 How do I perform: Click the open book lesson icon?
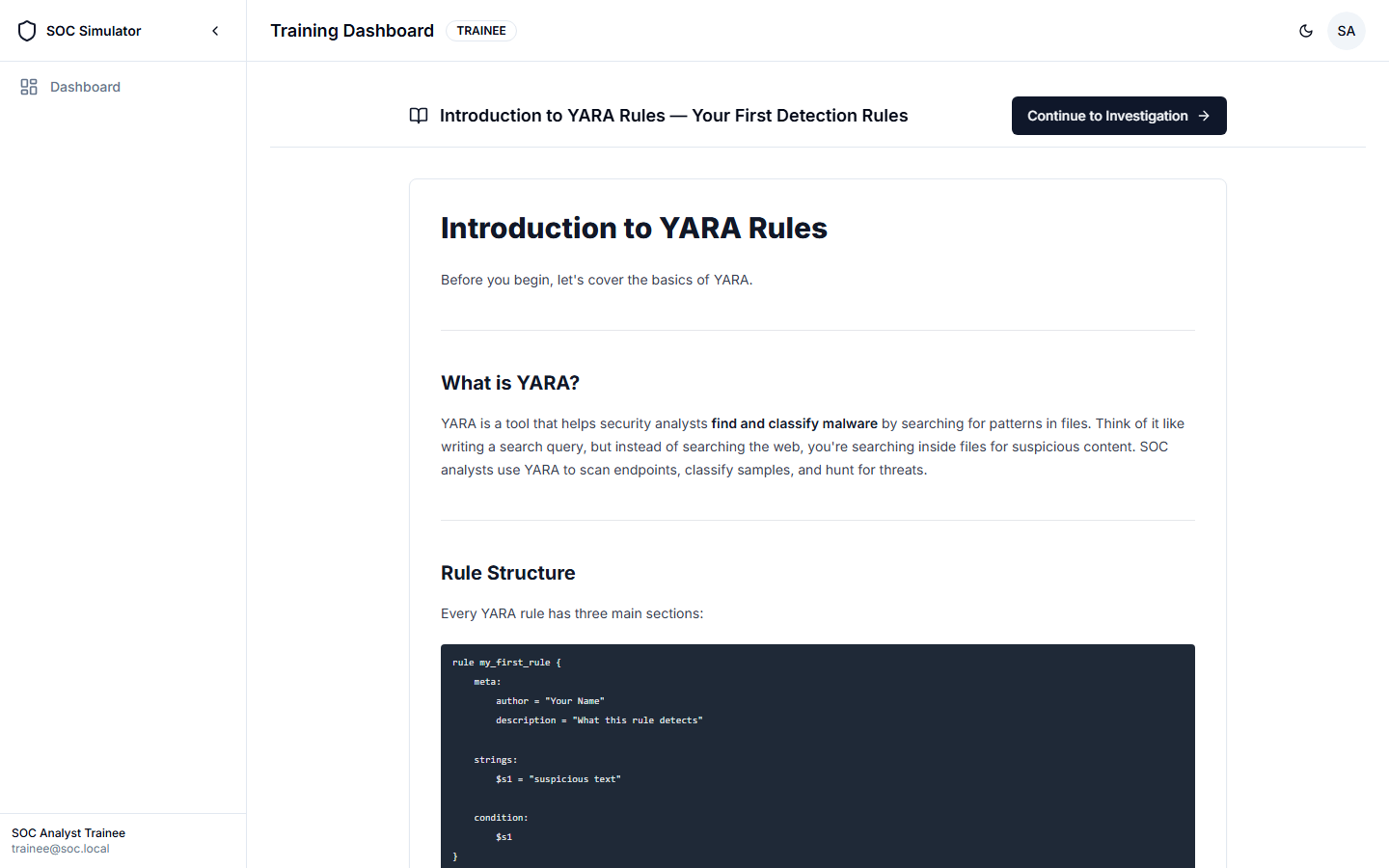coord(419,116)
